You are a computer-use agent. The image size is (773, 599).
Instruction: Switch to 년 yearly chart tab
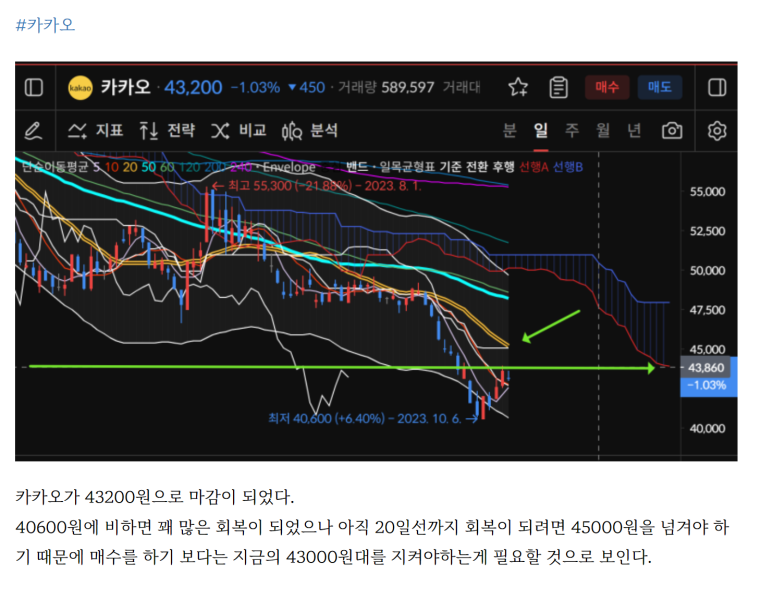[x=634, y=131]
